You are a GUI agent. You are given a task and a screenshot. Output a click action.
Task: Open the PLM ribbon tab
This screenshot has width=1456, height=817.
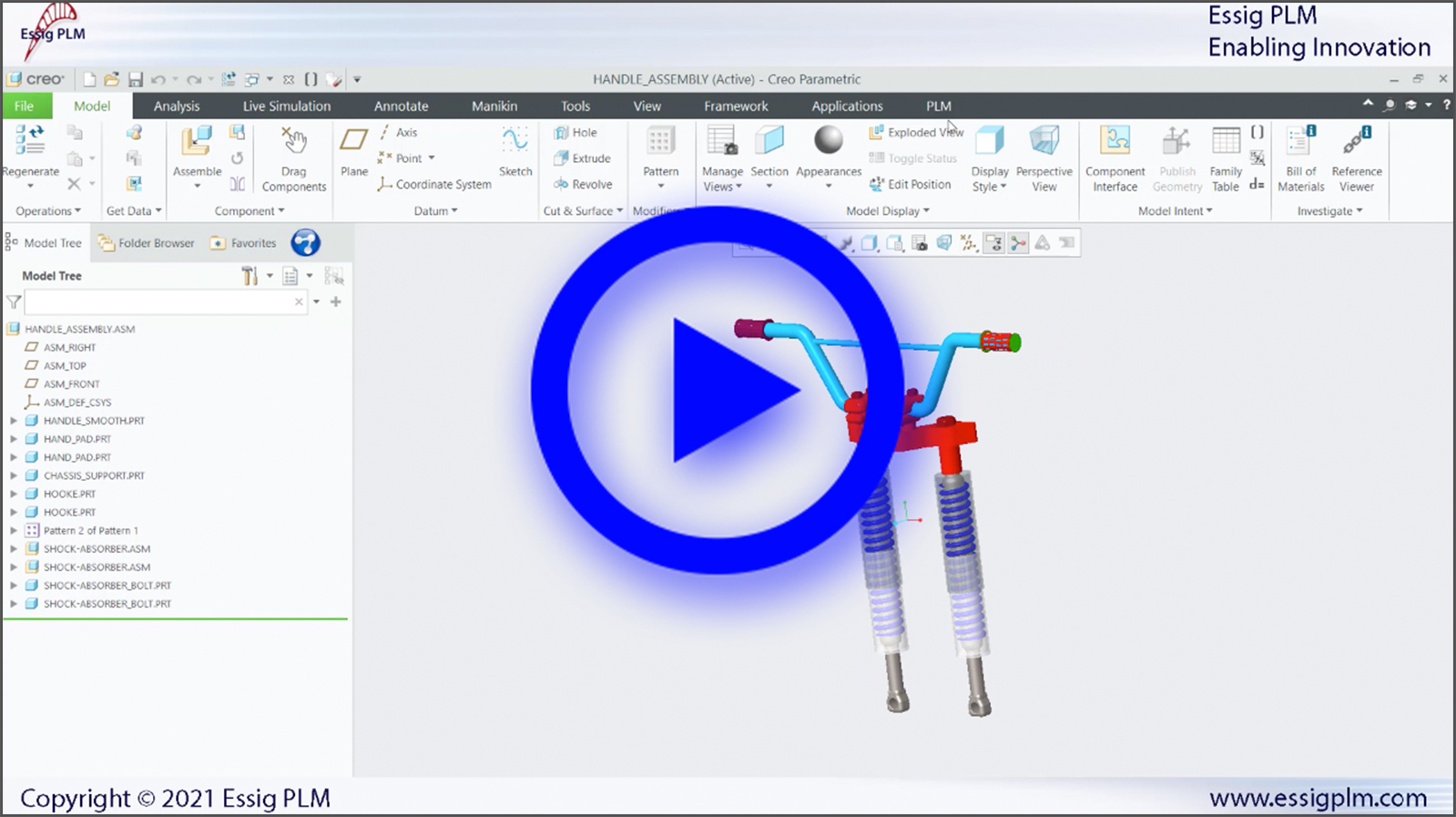pyautogui.click(x=939, y=106)
